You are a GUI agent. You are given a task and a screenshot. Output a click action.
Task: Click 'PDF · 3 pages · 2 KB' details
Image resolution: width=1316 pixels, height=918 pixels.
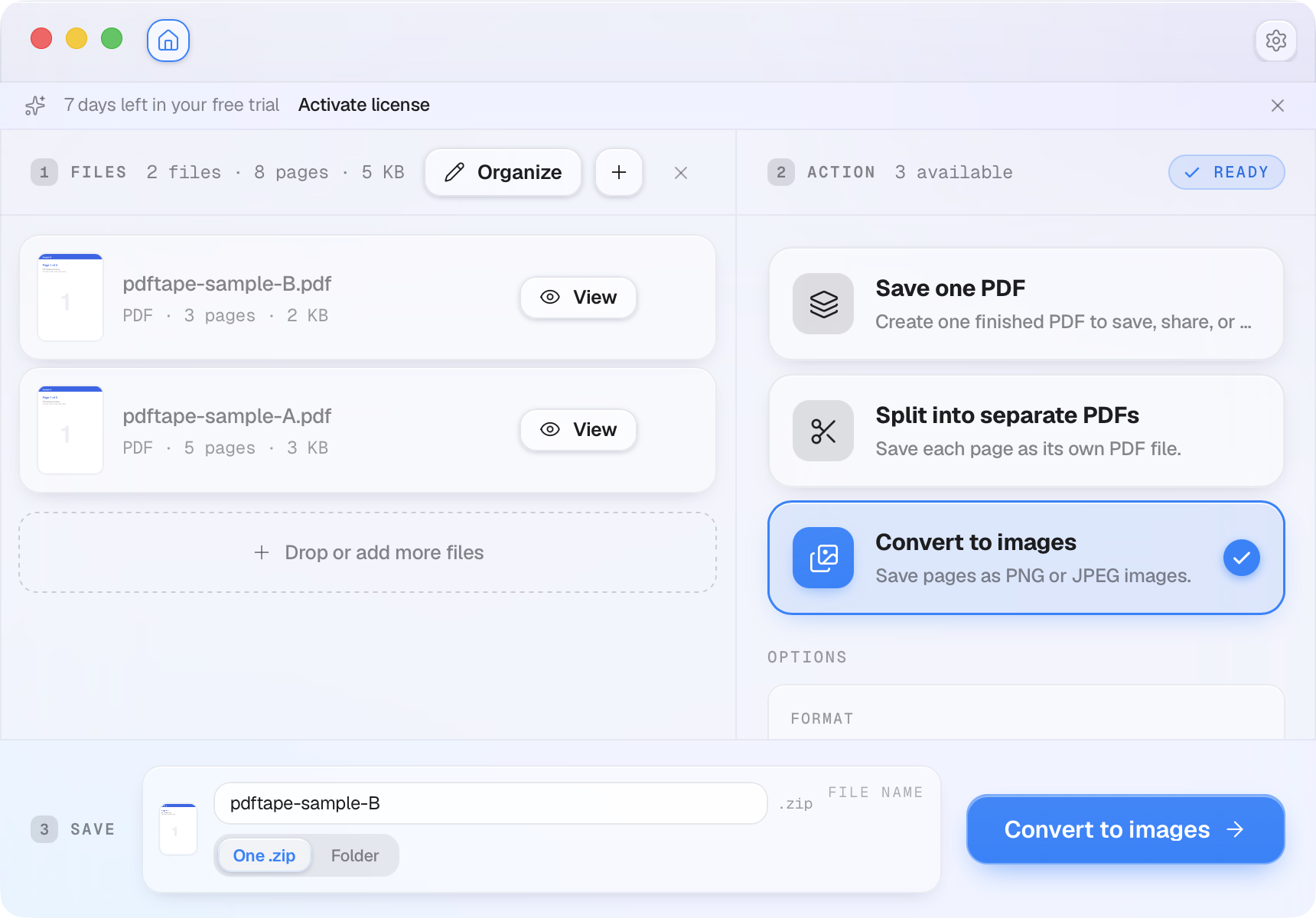[x=226, y=315]
